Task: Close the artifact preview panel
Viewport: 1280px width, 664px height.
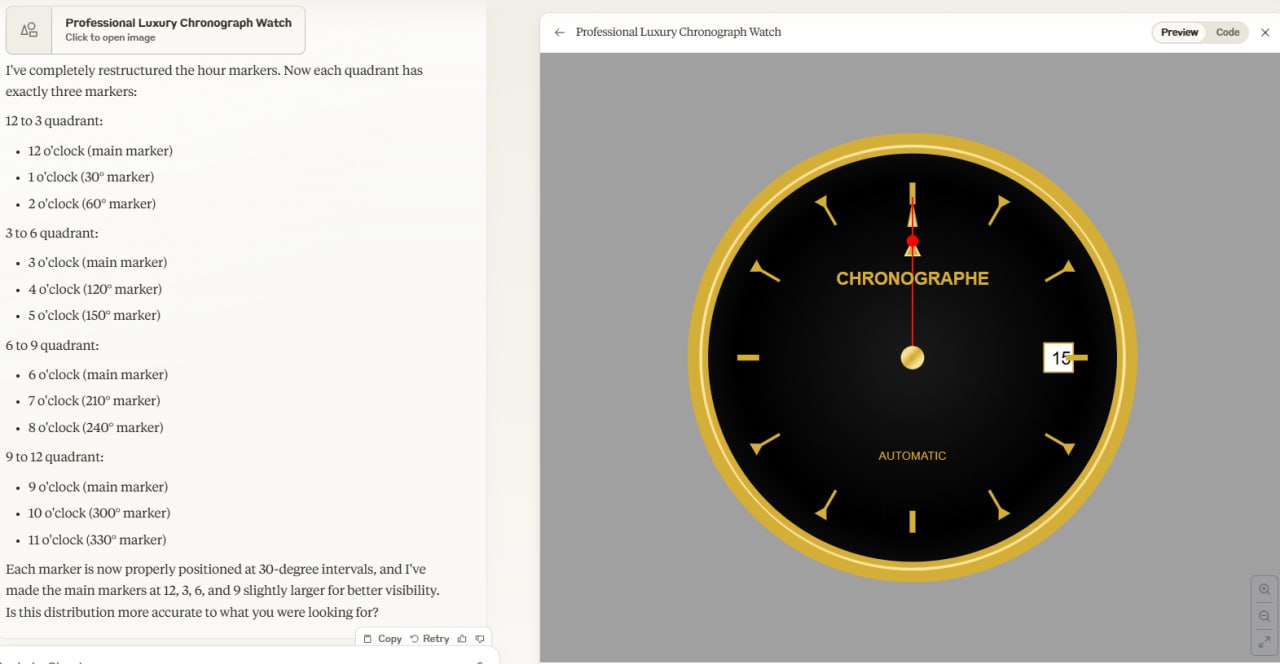Action: (1265, 32)
